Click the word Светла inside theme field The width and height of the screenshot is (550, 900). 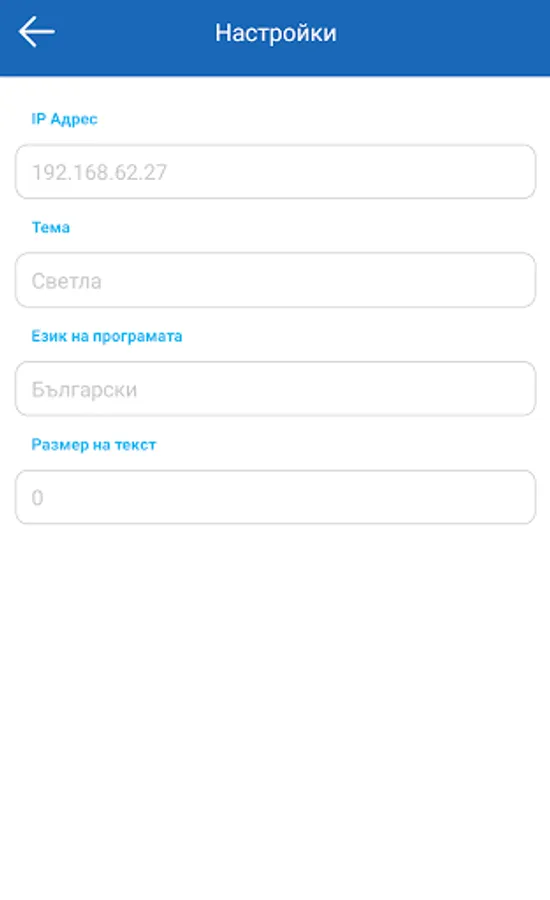(x=67, y=281)
